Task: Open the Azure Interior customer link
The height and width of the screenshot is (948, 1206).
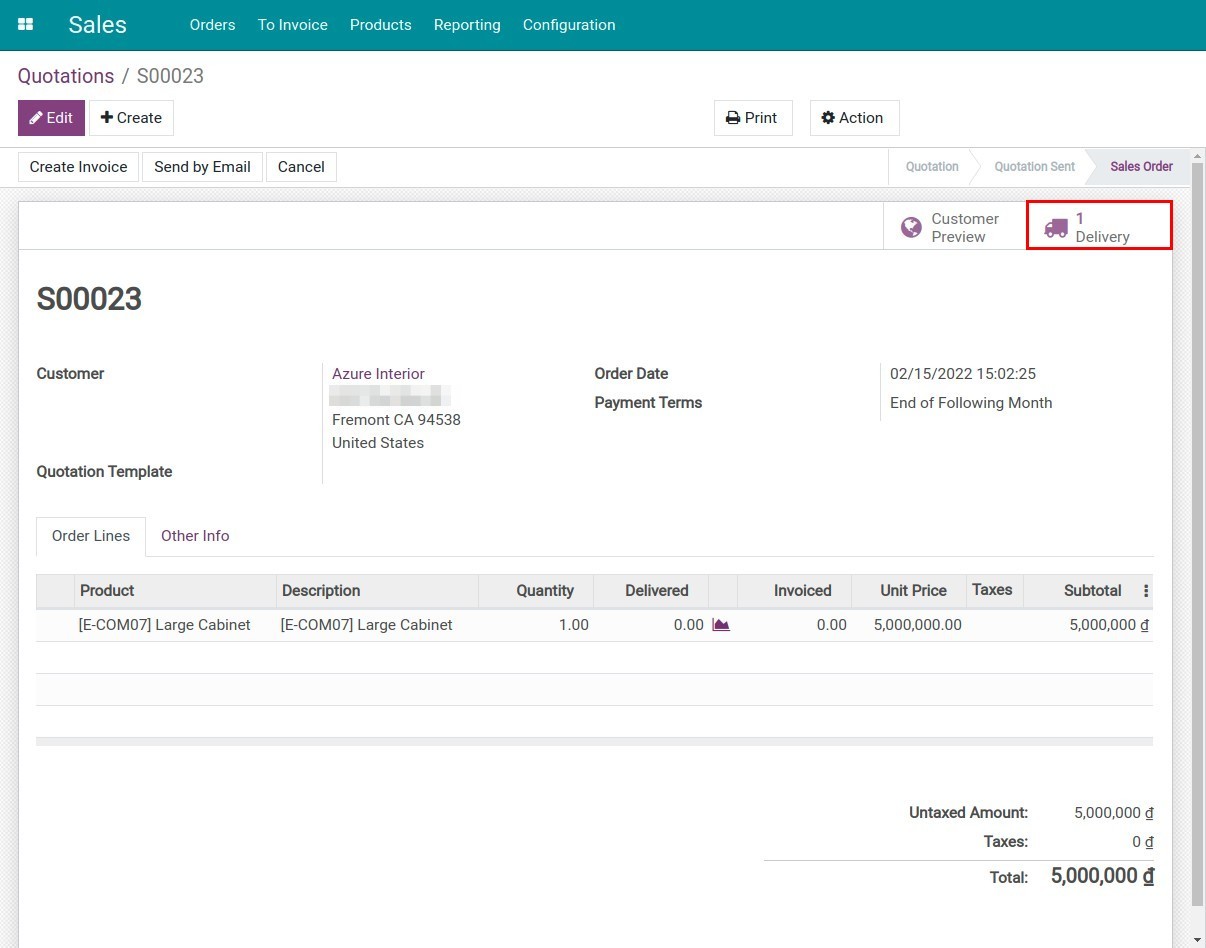Action: click(378, 374)
